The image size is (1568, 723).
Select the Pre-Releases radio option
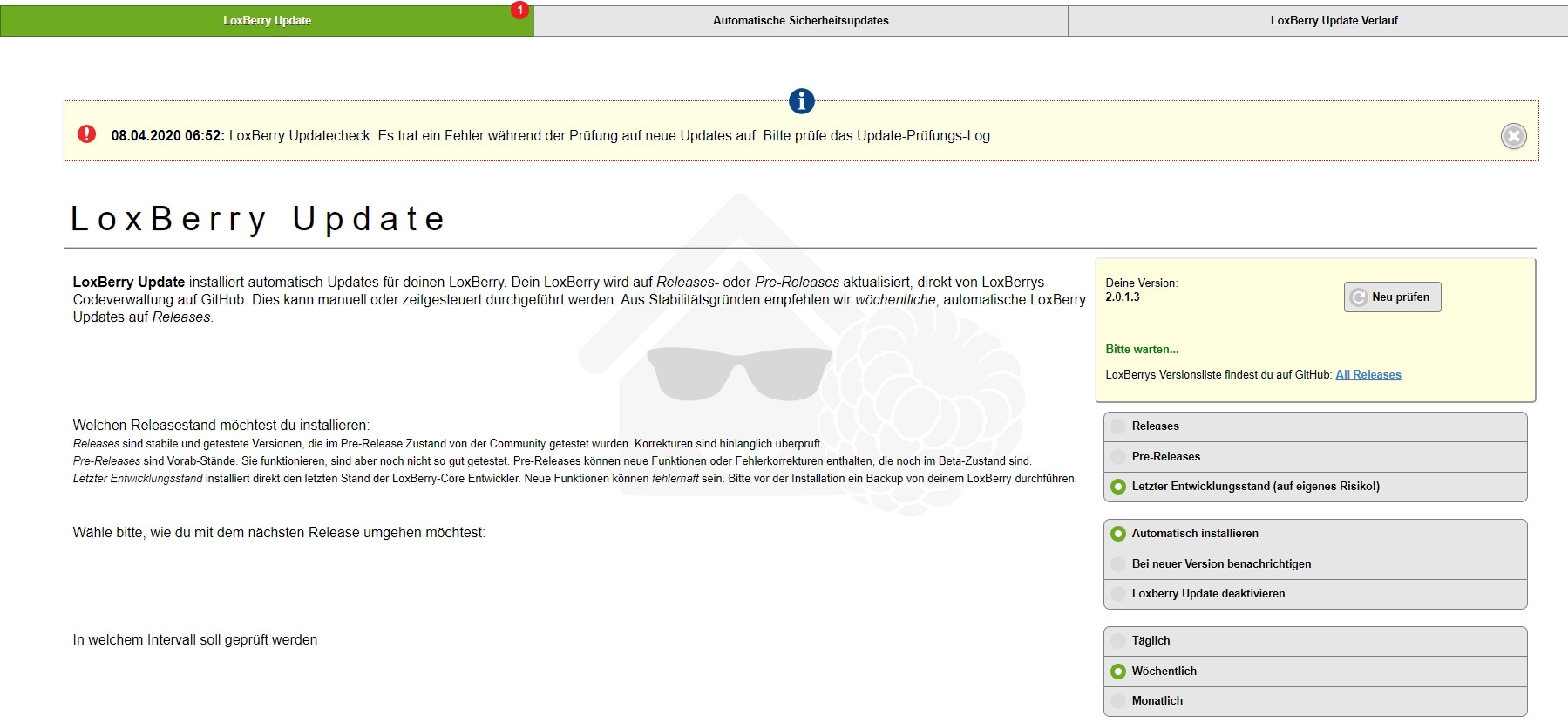pos(1315,457)
